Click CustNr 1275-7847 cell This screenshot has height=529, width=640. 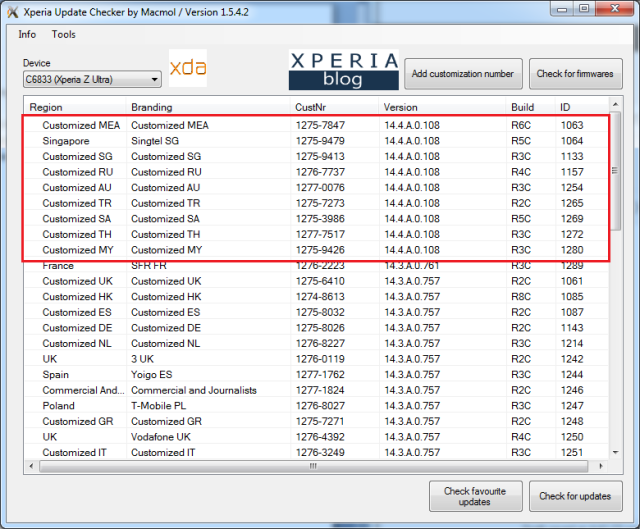(x=320, y=125)
